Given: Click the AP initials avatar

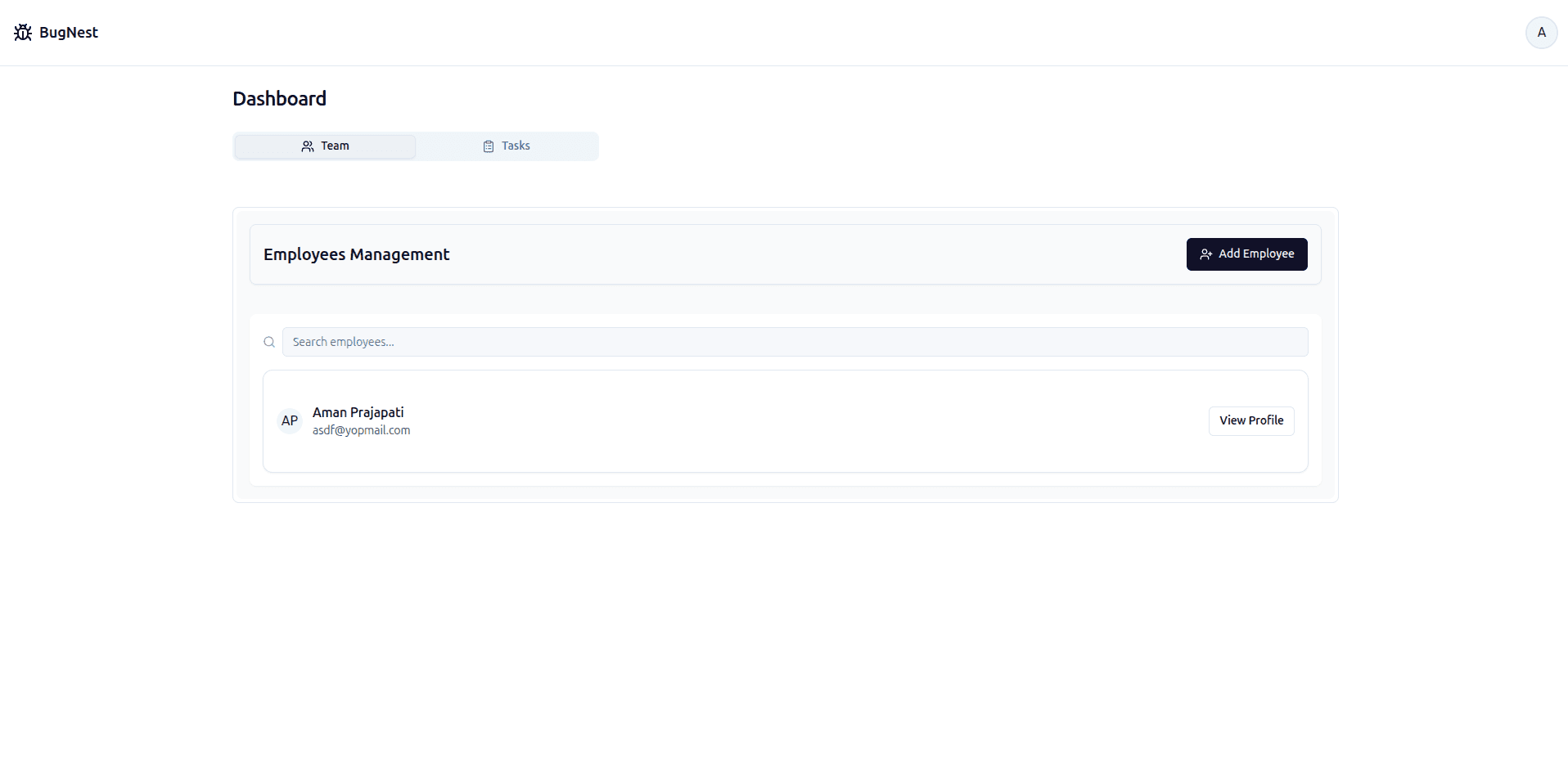Looking at the screenshot, I should [x=290, y=421].
